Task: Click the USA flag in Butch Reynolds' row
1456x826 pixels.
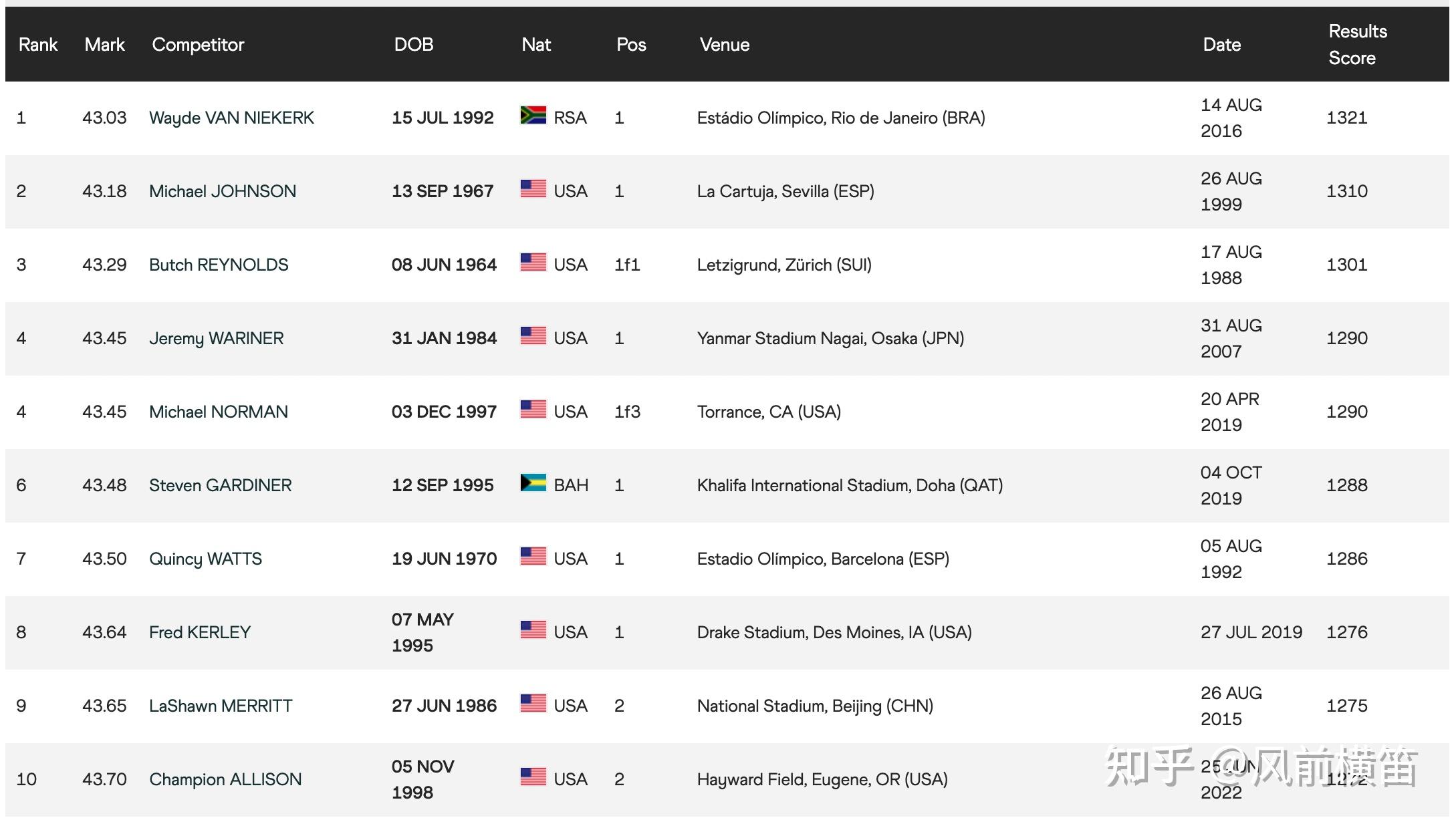Action: 533,263
